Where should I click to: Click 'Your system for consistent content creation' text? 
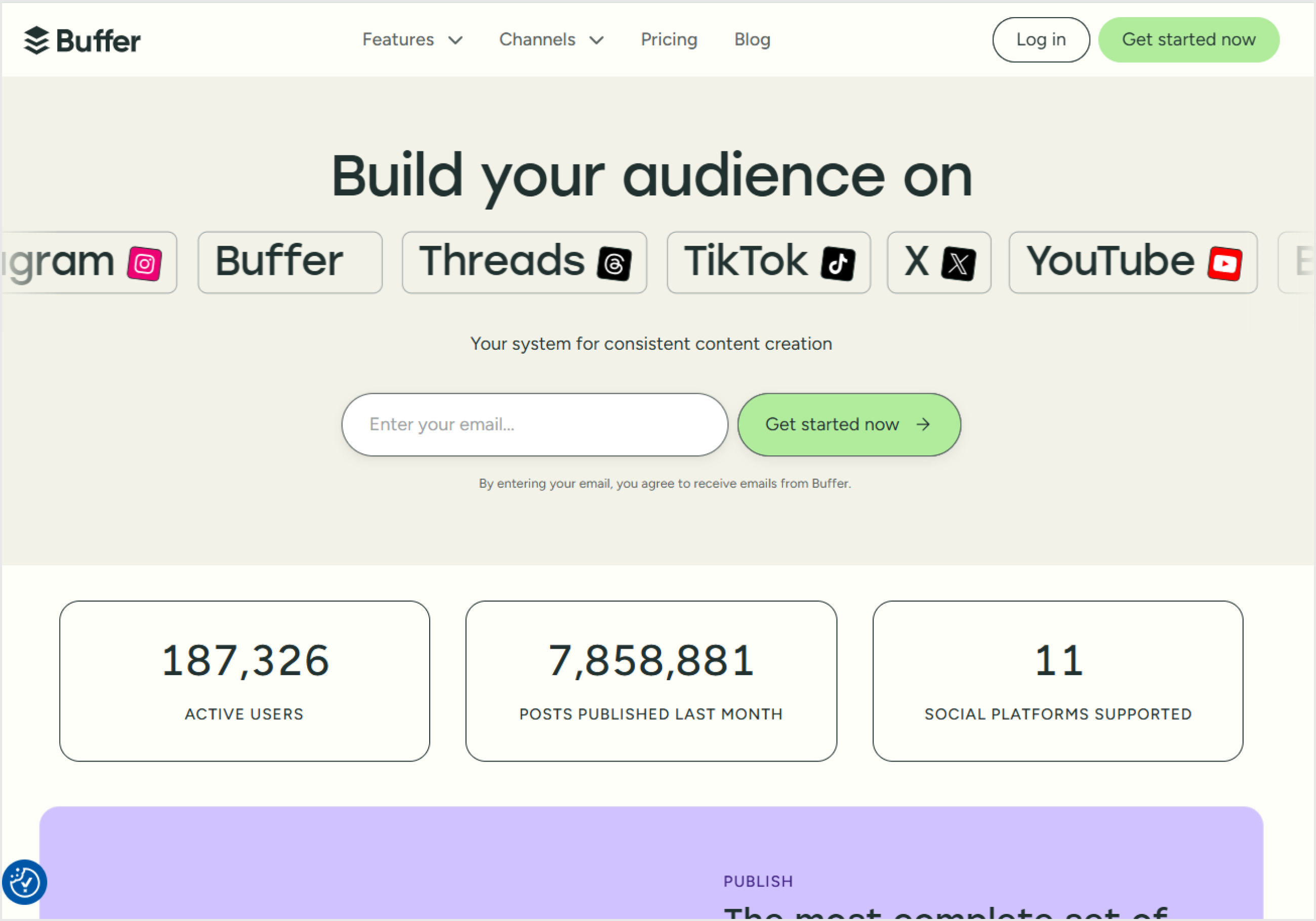(651, 344)
